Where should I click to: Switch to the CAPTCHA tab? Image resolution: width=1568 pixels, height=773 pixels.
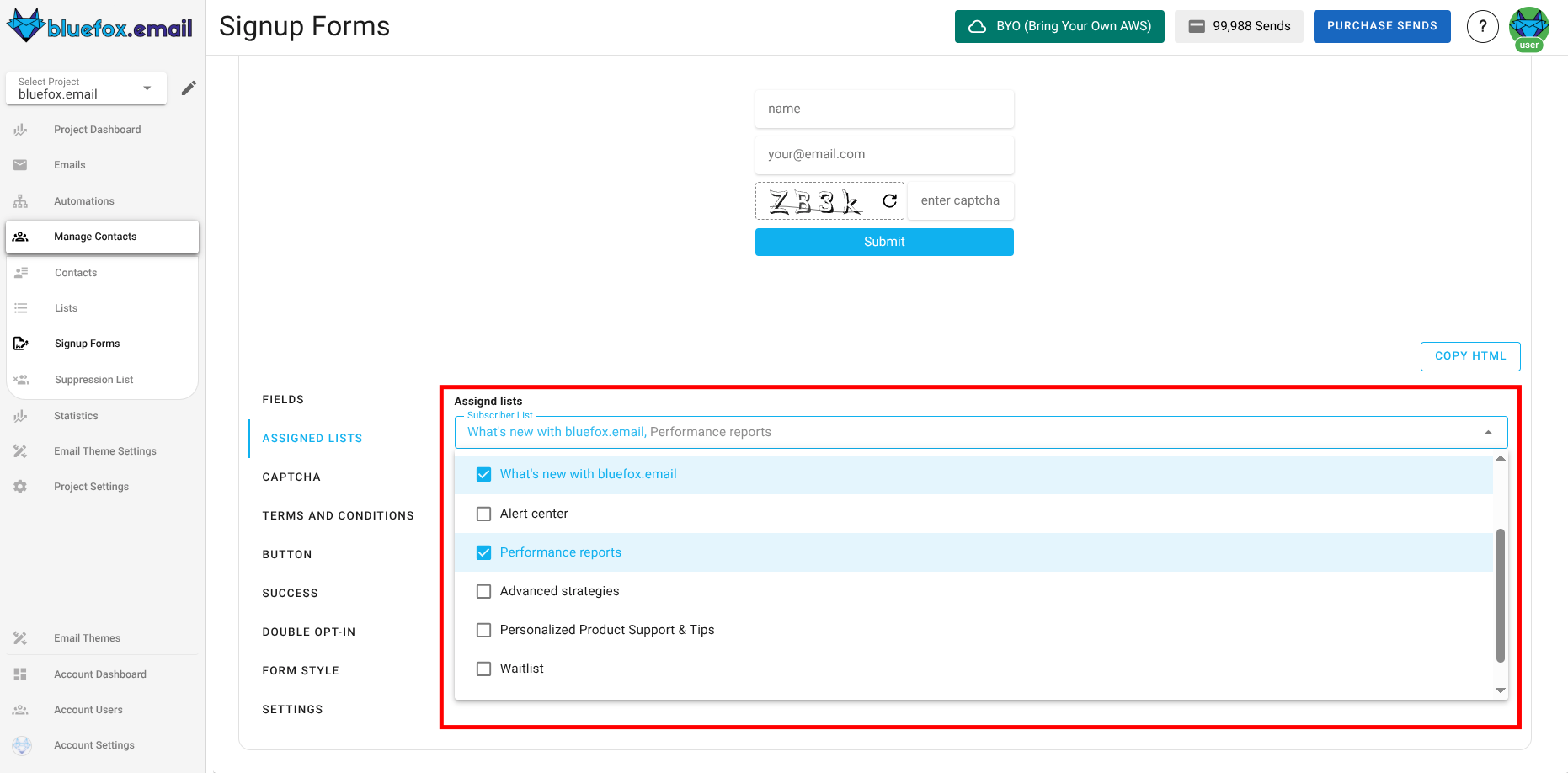pyautogui.click(x=291, y=477)
